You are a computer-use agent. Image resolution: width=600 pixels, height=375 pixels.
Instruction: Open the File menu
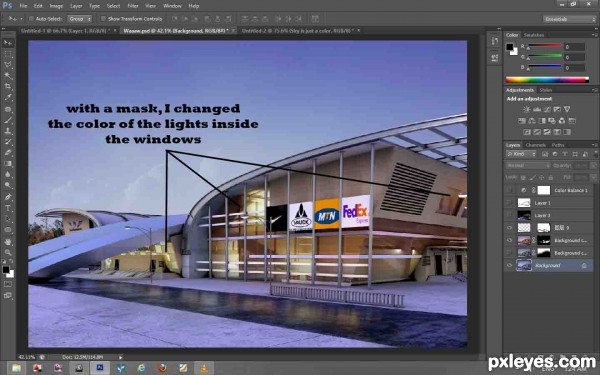click(23, 6)
